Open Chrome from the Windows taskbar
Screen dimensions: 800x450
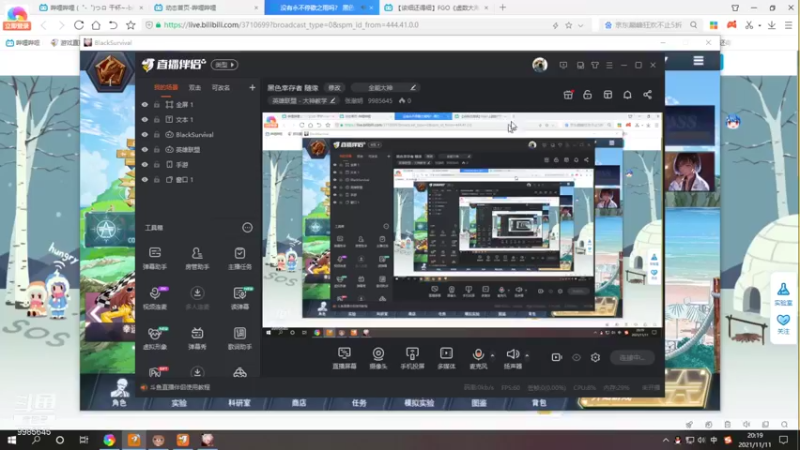pyautogui.click(x=109, y=440)
